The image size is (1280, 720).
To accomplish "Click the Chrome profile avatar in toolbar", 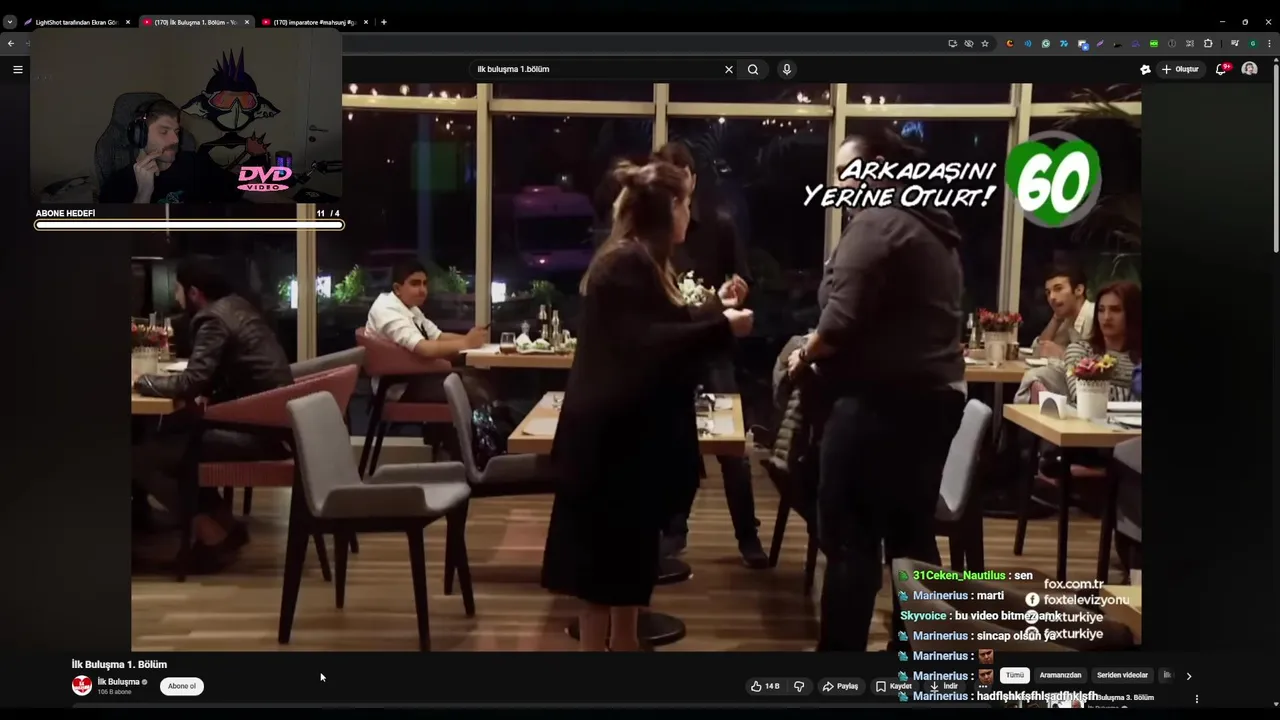I will (1253, 43).
